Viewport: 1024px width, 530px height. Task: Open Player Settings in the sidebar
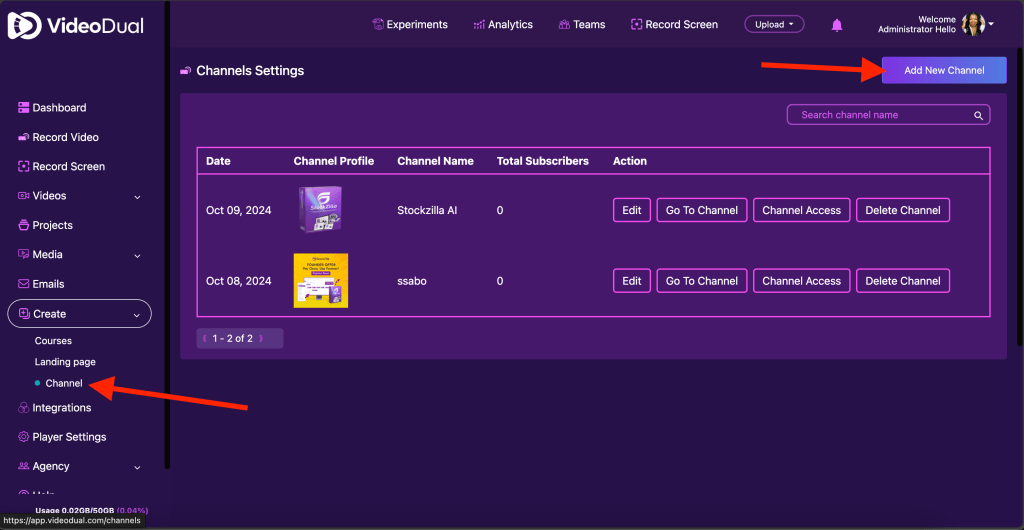[x=69, y=437]
